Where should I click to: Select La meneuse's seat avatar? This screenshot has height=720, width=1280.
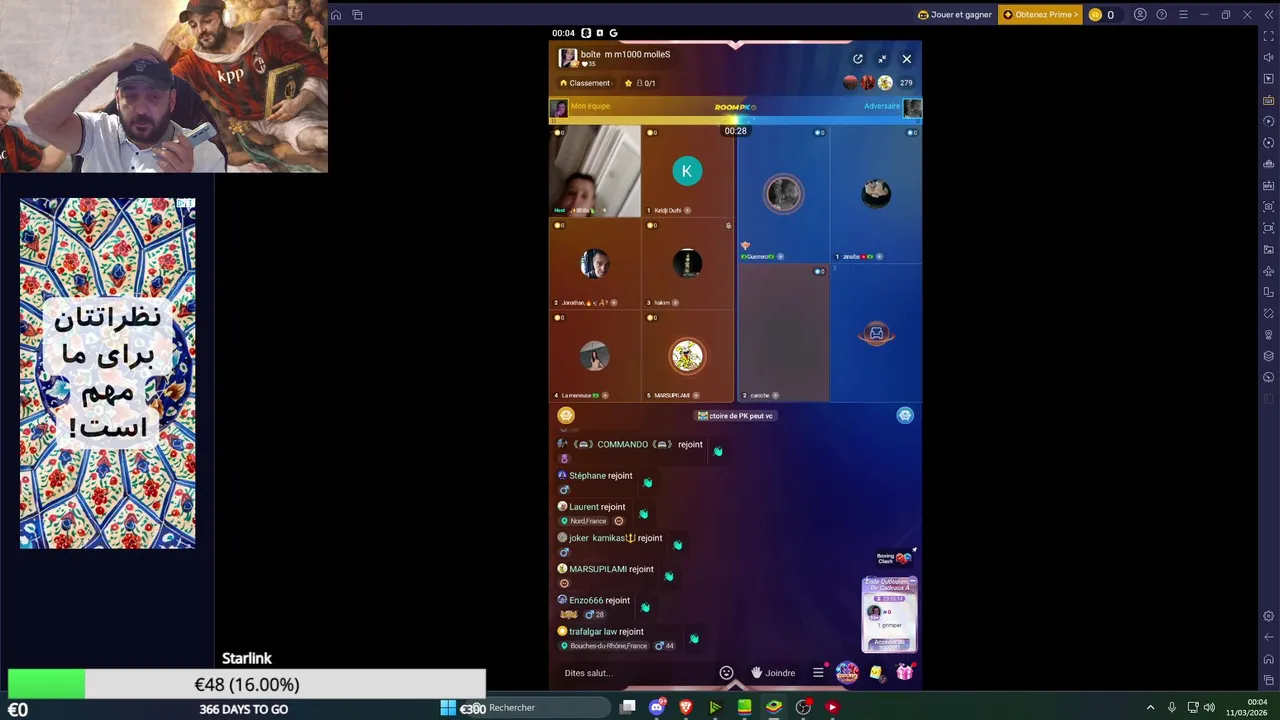(x=594, y=356)
